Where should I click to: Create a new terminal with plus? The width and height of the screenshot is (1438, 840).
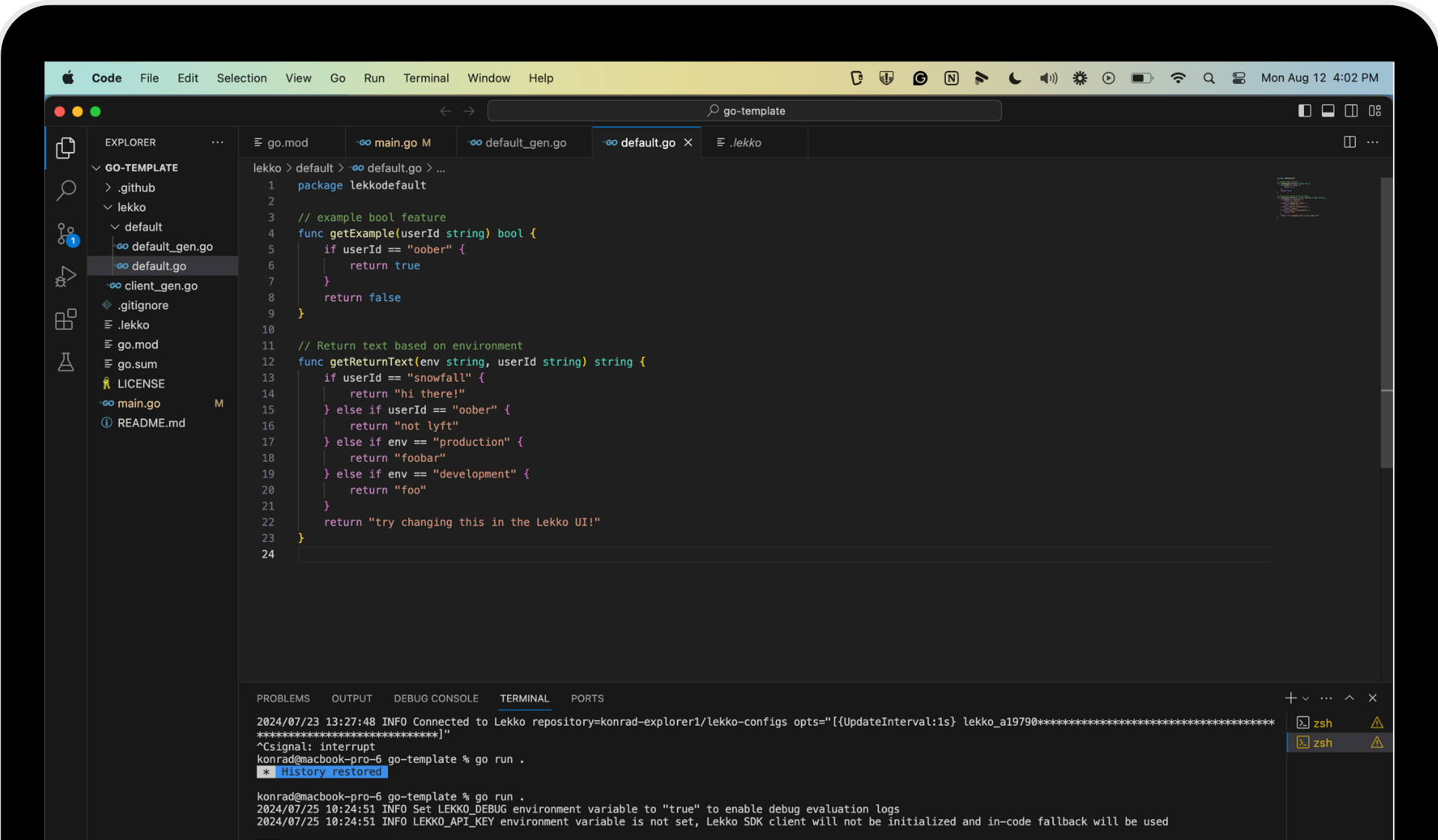[x=1290, y=698]
